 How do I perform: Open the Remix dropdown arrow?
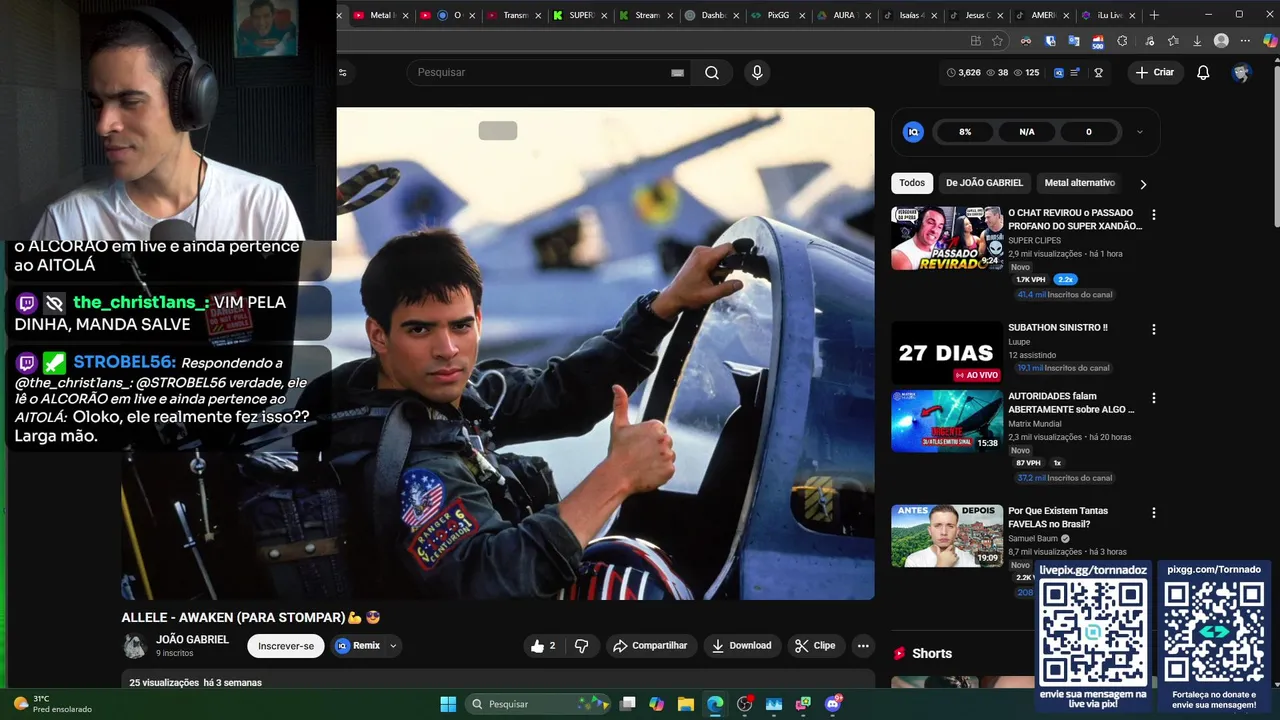393,646
